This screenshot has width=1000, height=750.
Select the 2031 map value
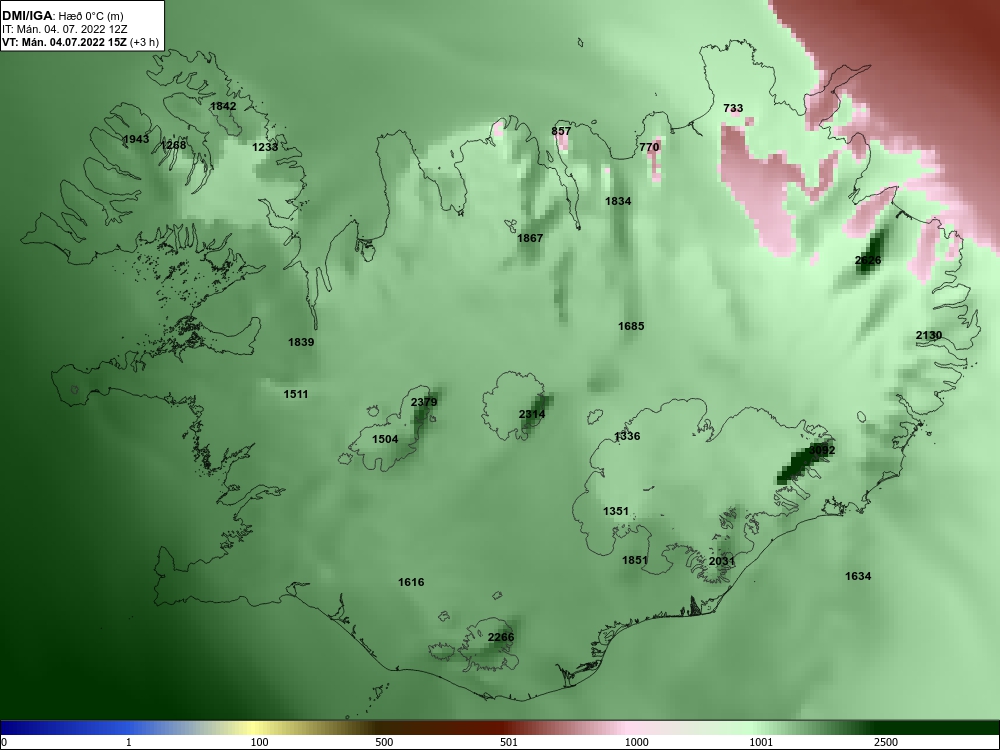(722, 561)
